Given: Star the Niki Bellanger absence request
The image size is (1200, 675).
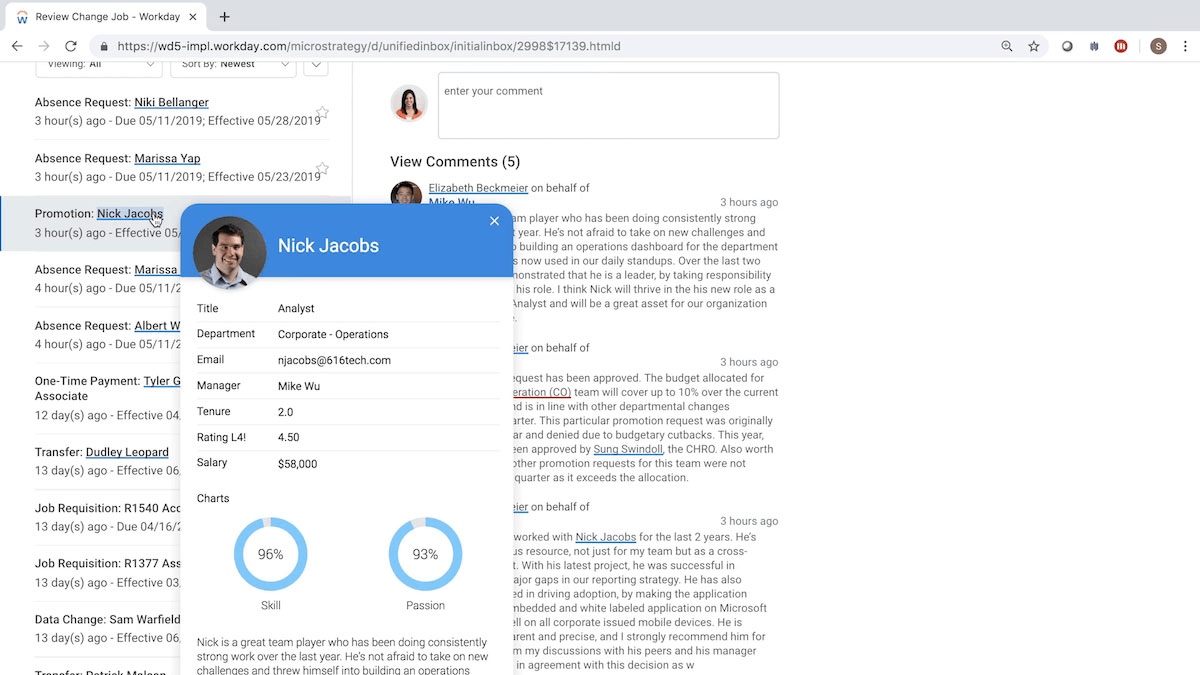Looking at the screenshot, I should tap(322, 113).
